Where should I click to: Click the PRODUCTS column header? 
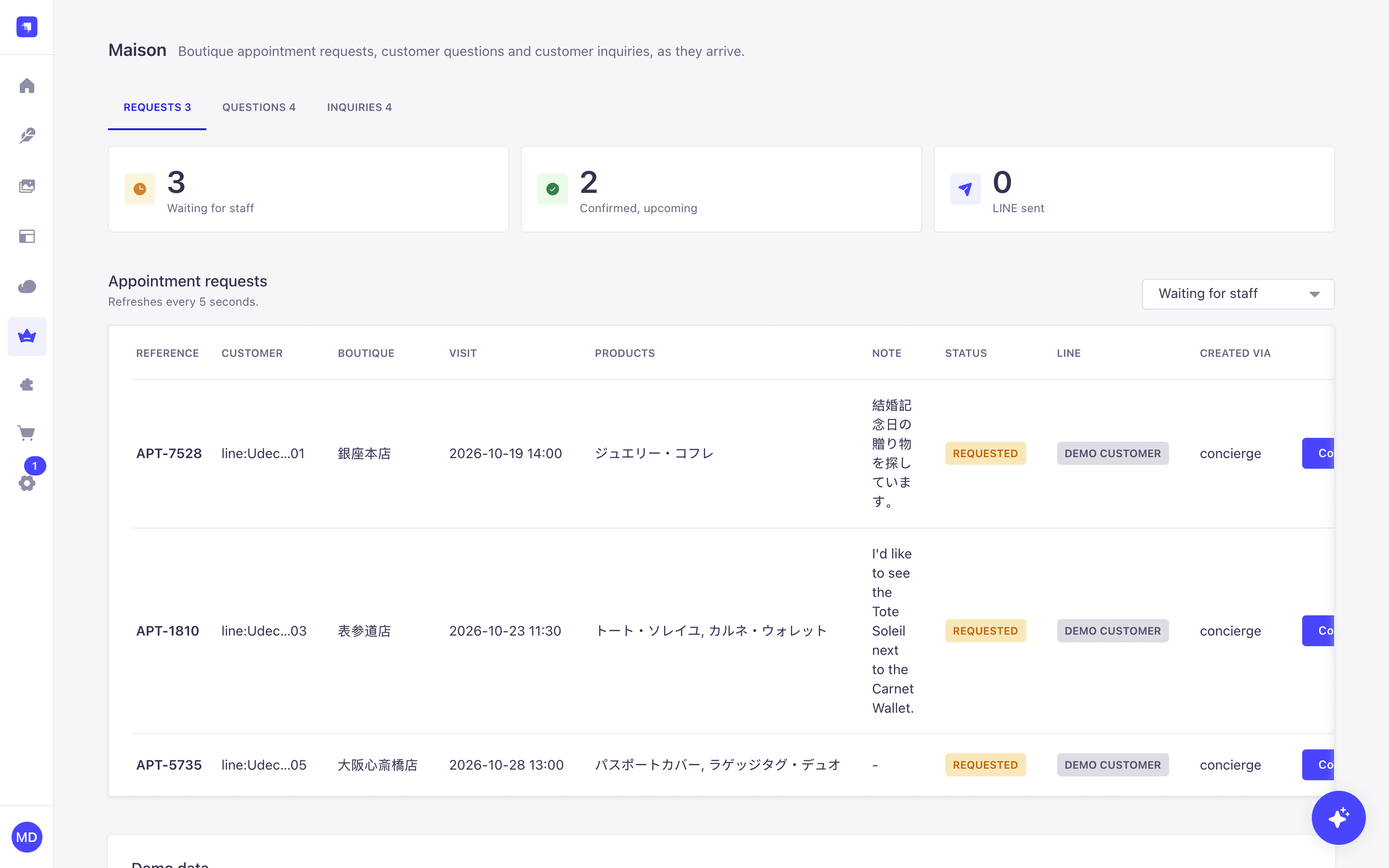(625, 353)
